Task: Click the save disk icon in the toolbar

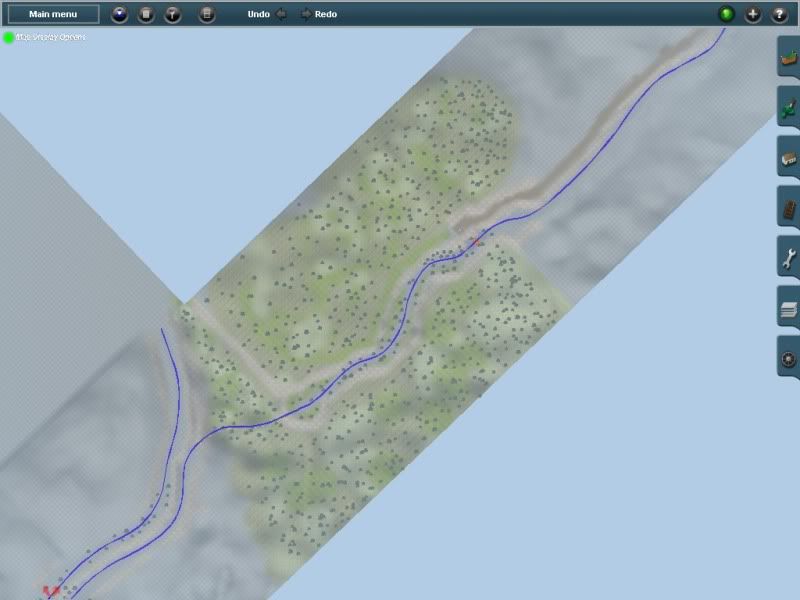Action: tap(206, 14)
